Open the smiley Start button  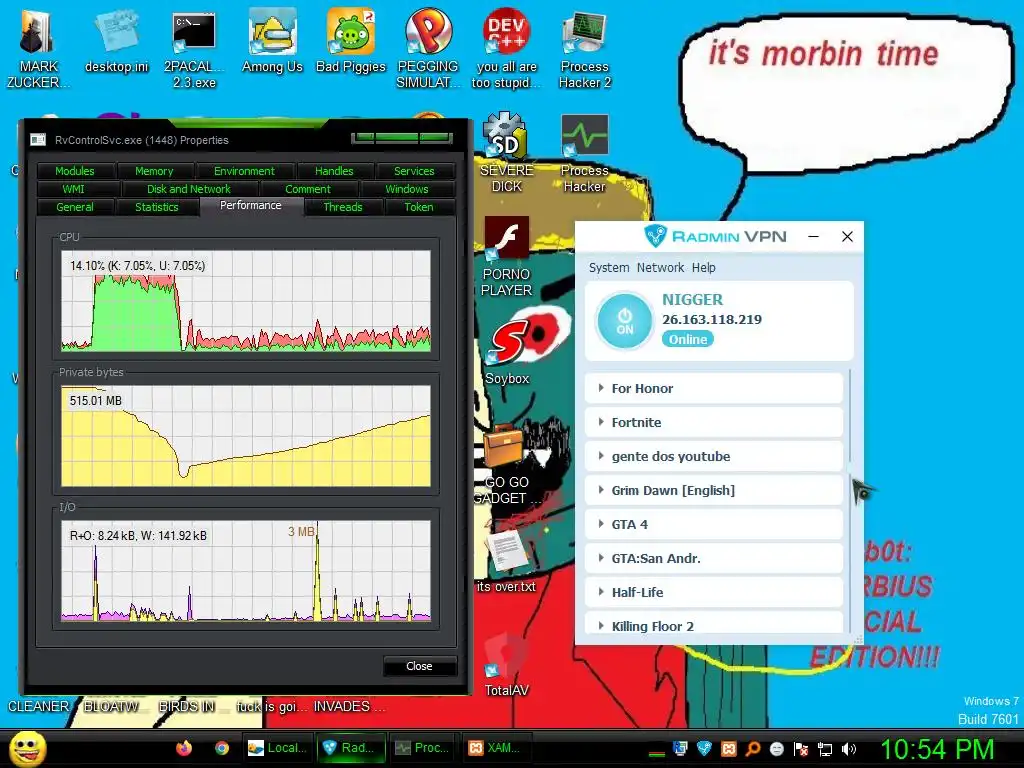[27, 748]
